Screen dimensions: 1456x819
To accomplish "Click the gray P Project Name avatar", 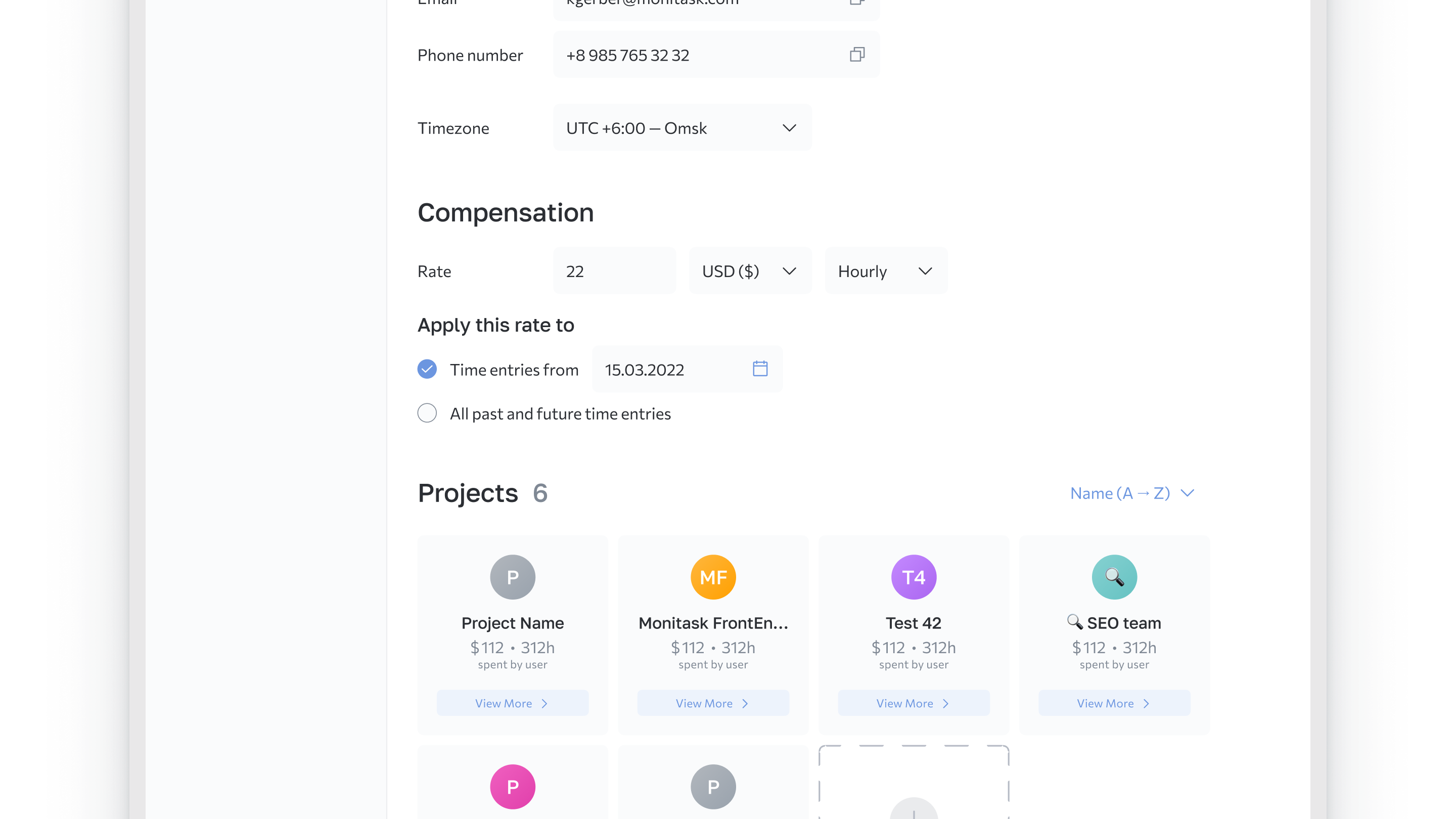I will [512, 577].
